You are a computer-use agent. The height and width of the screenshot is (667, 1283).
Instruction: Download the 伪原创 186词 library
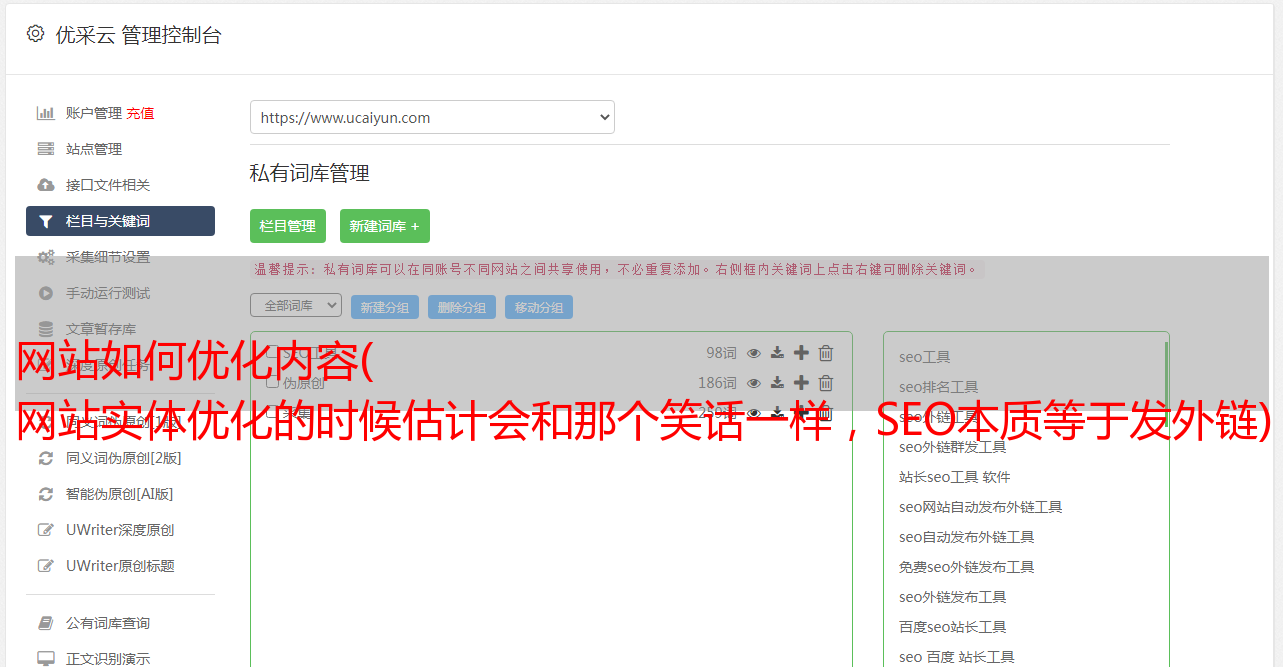point(778,383)
